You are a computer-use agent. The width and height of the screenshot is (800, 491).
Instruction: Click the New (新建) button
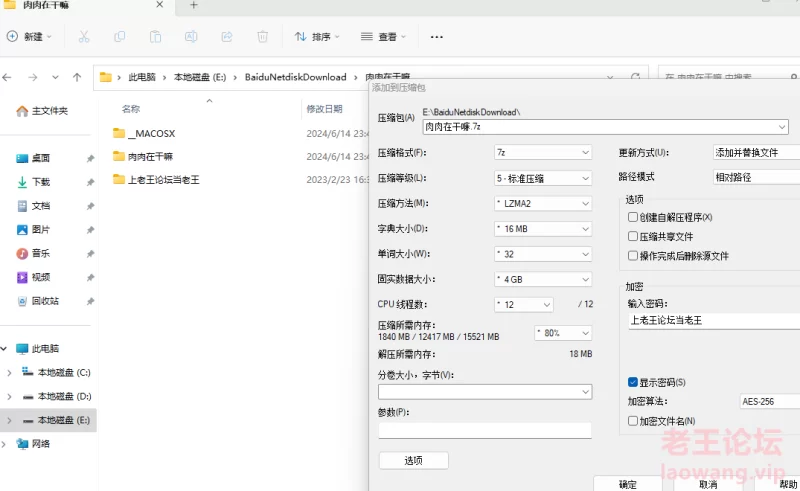[x=29, y=37]
